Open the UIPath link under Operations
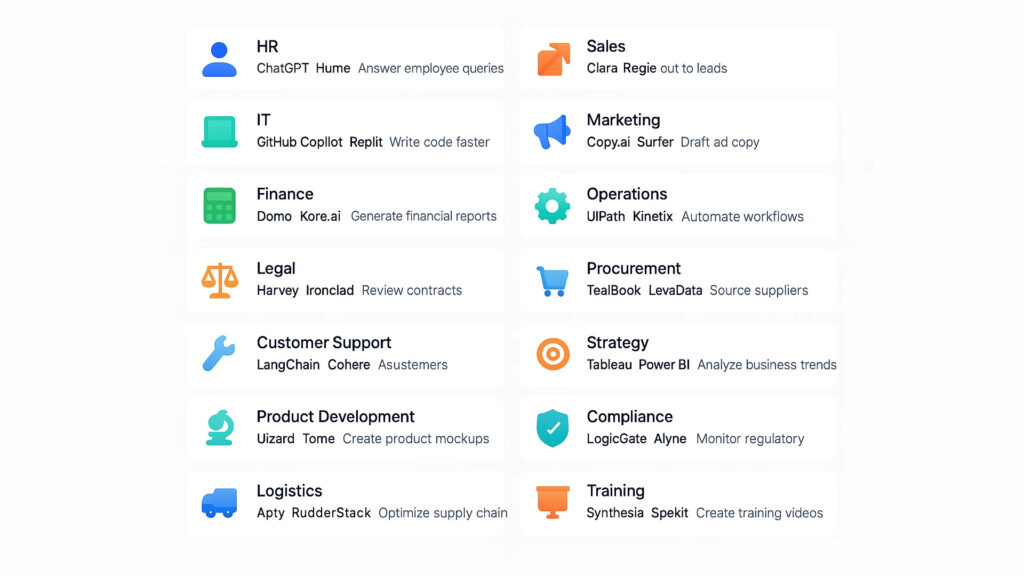Image resolution: width=1024 pixels, height=576 pixels. pyautogui.click(x=605, y=216)
